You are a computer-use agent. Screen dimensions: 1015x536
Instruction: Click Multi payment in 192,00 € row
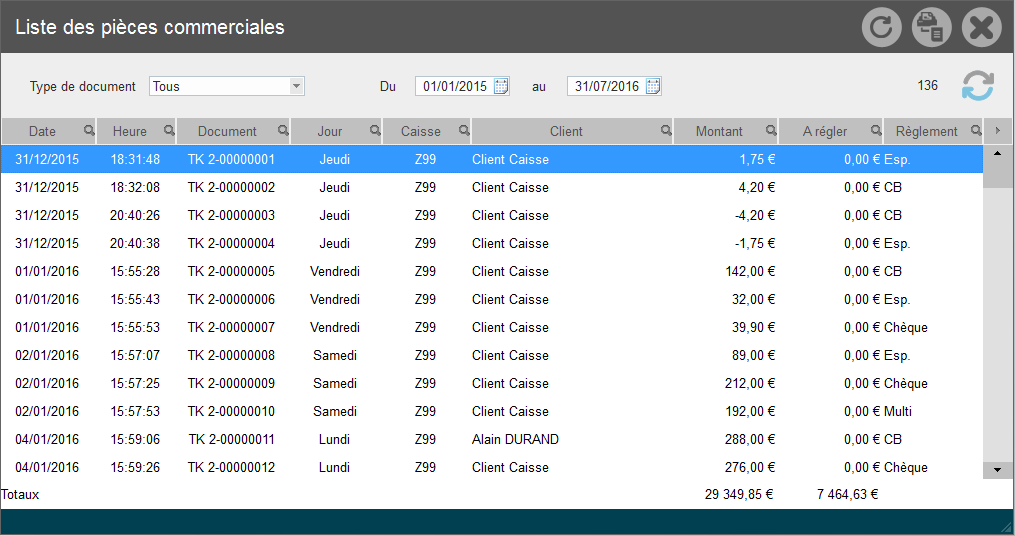tap(898, 411)
